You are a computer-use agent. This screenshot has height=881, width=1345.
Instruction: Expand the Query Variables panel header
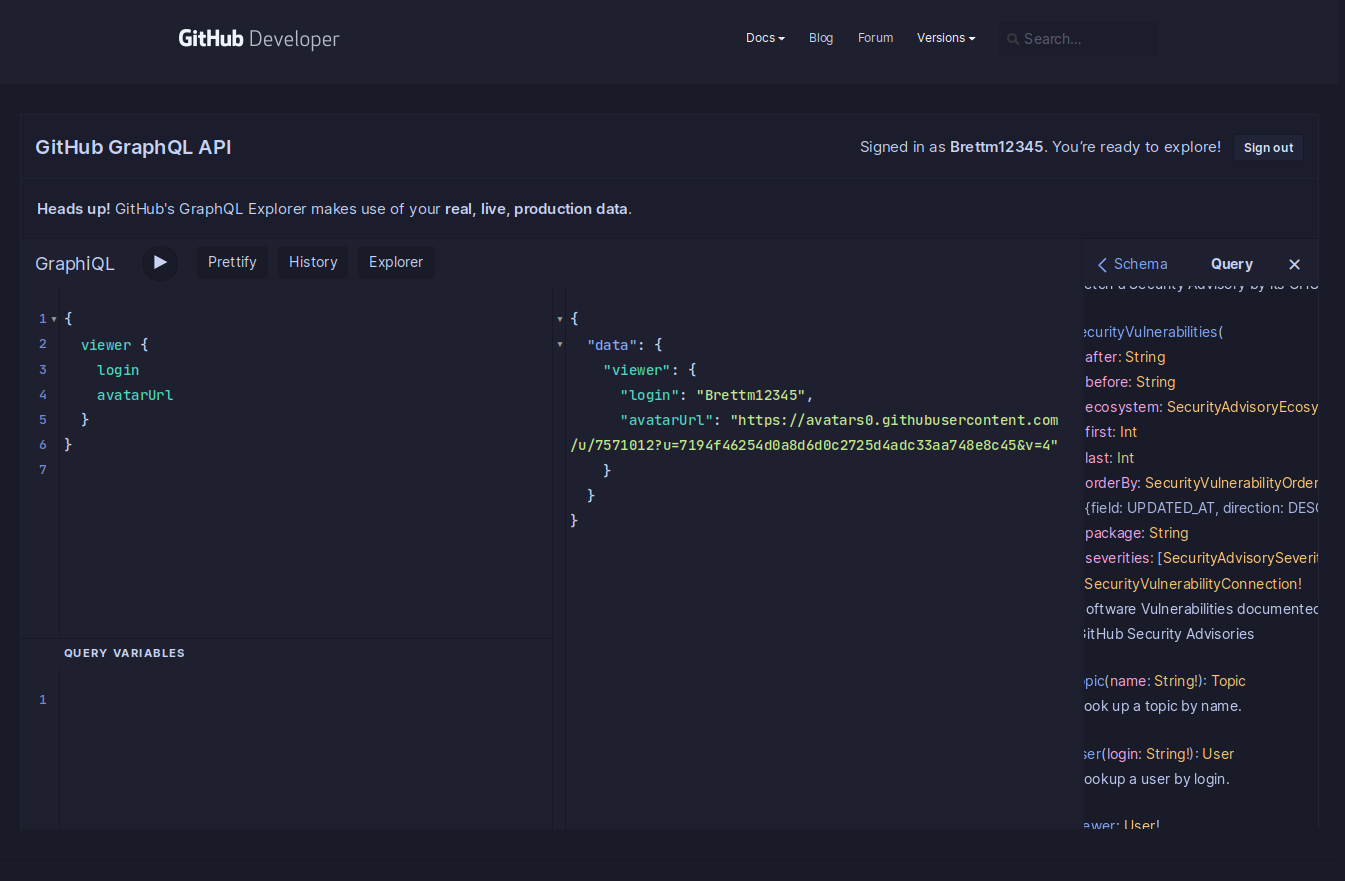tap(286, 653)
